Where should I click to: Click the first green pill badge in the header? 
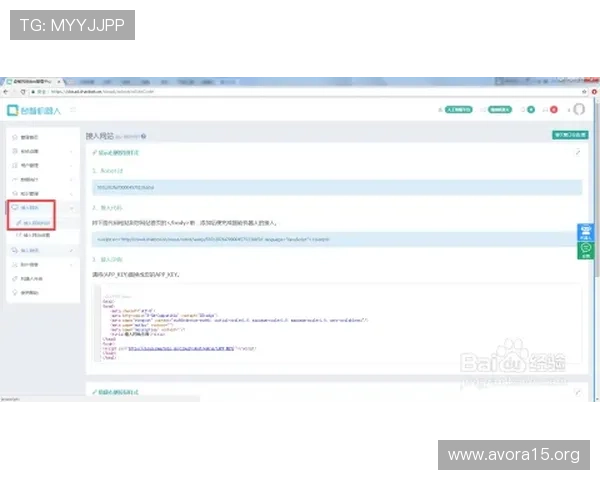click(x=458, y=110)
